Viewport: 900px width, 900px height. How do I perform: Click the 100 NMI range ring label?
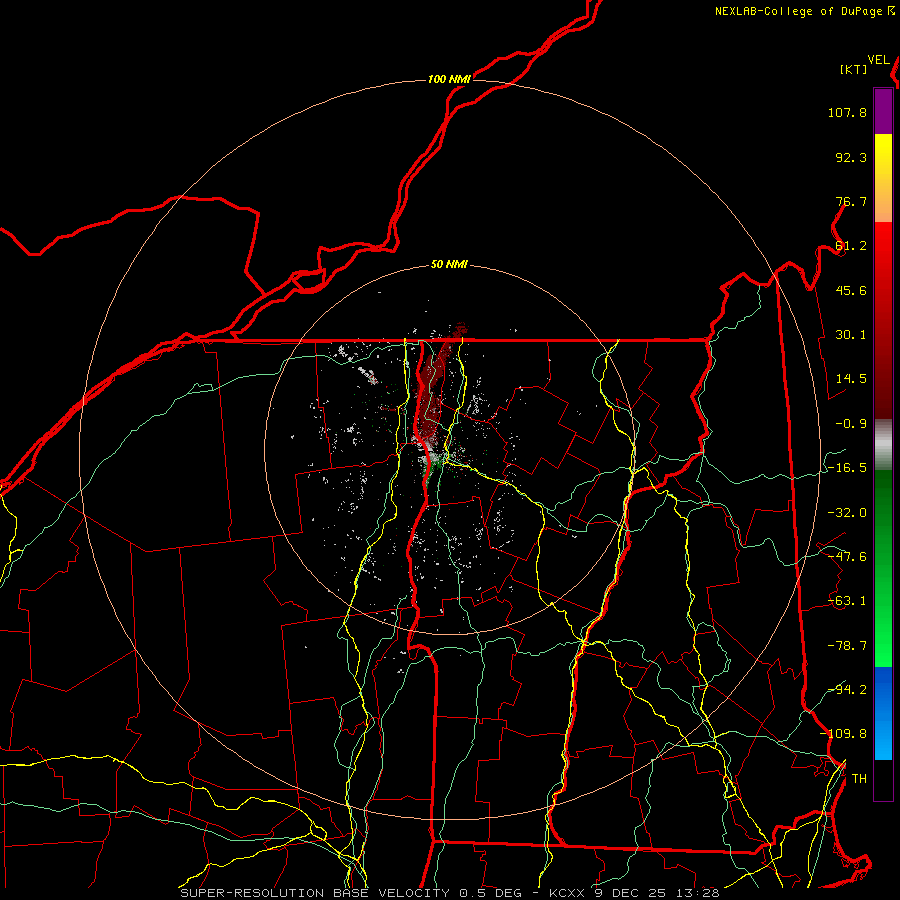449,79
